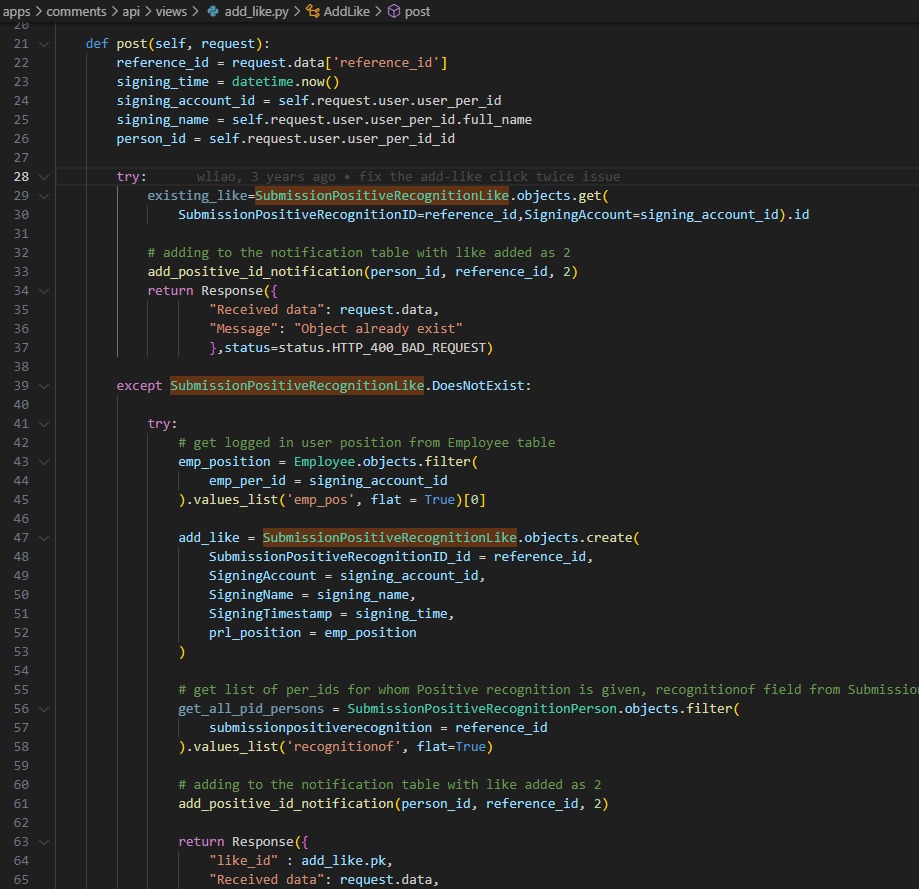Click "Received data" string on line 65
Viewport: 919px width, 889px height.
(x=267, y=880)
